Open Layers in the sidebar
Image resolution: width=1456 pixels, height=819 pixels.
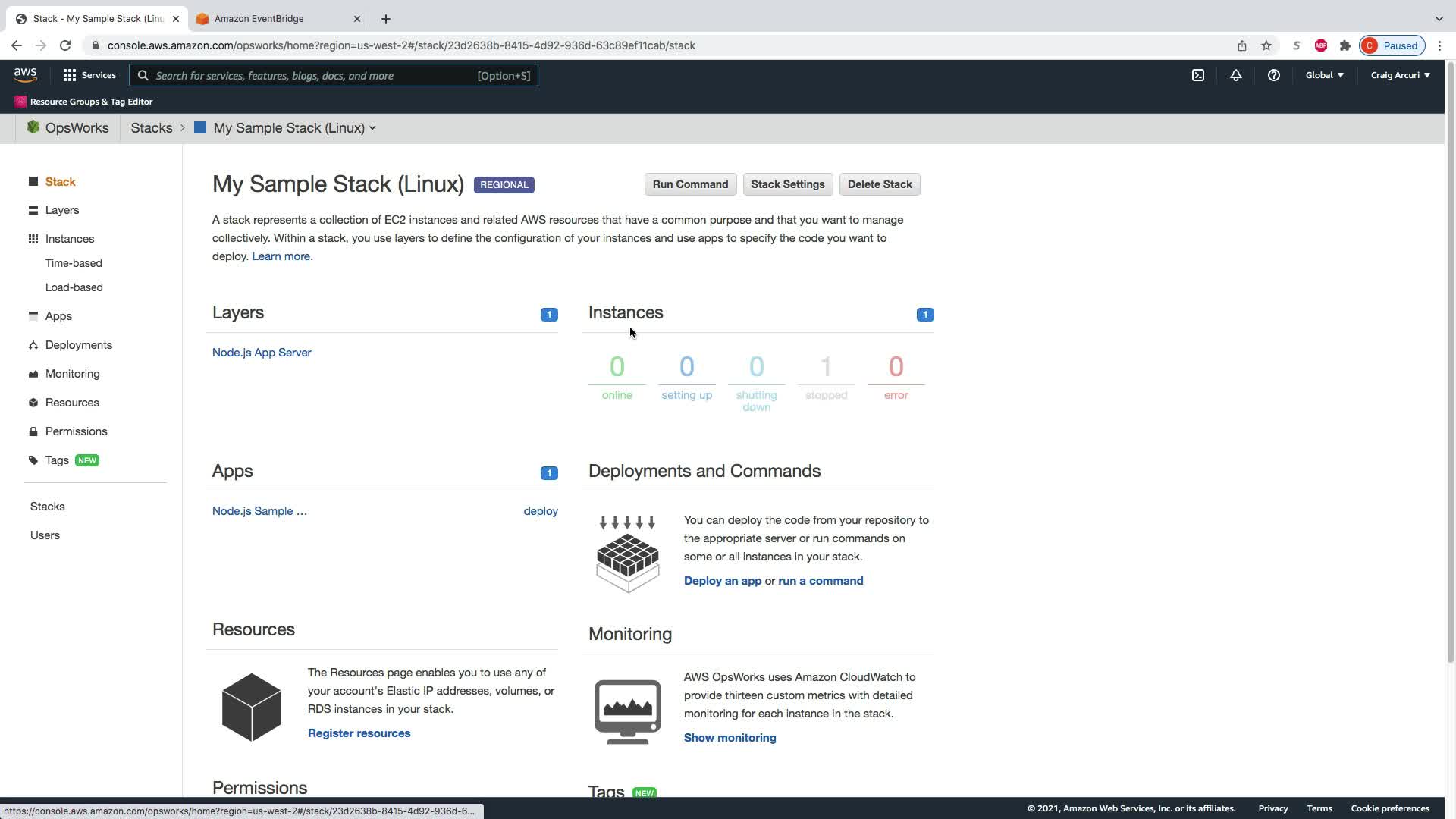(62, 210)
